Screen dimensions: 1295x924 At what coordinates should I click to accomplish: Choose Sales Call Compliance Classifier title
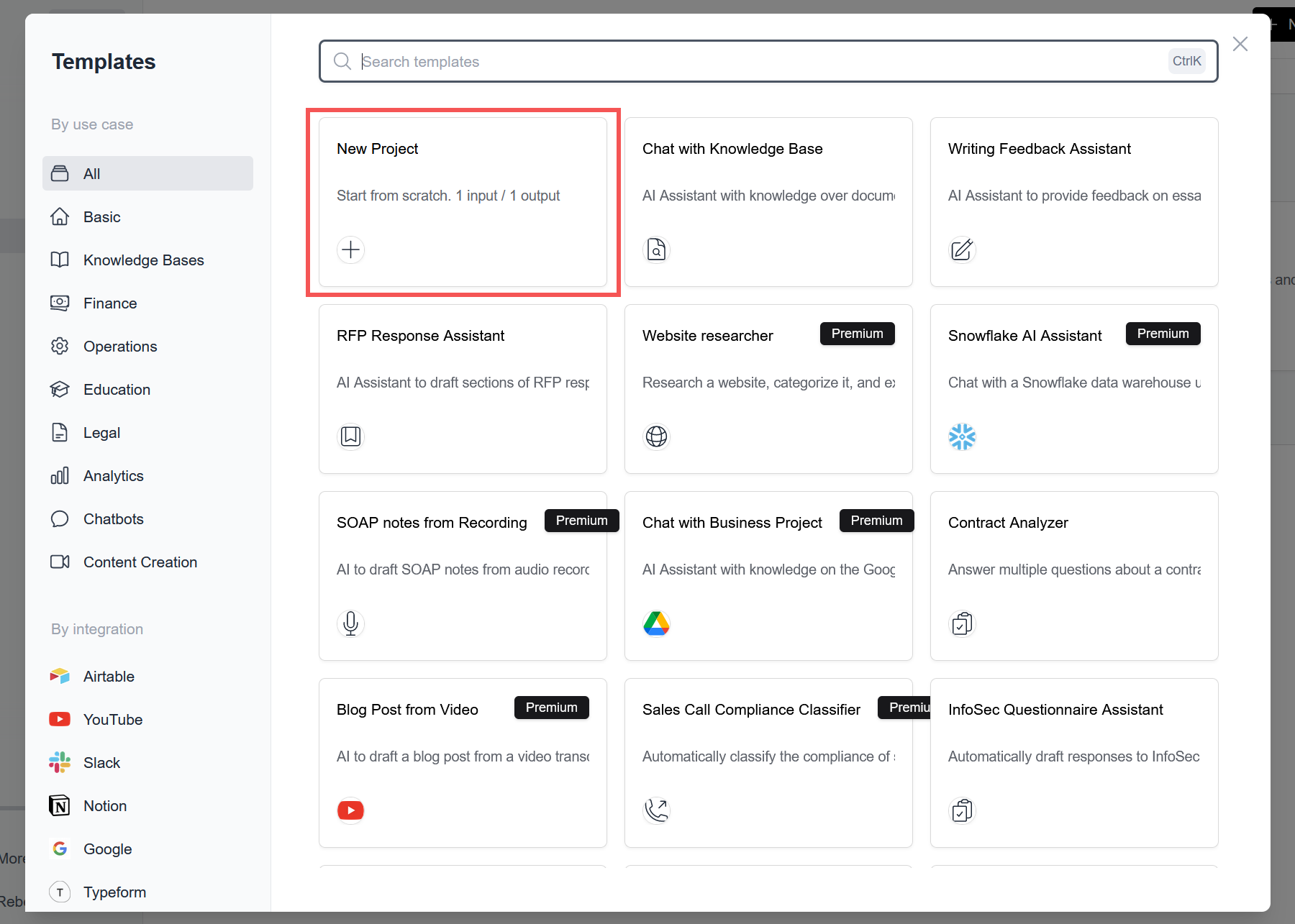tap(751, 710)
